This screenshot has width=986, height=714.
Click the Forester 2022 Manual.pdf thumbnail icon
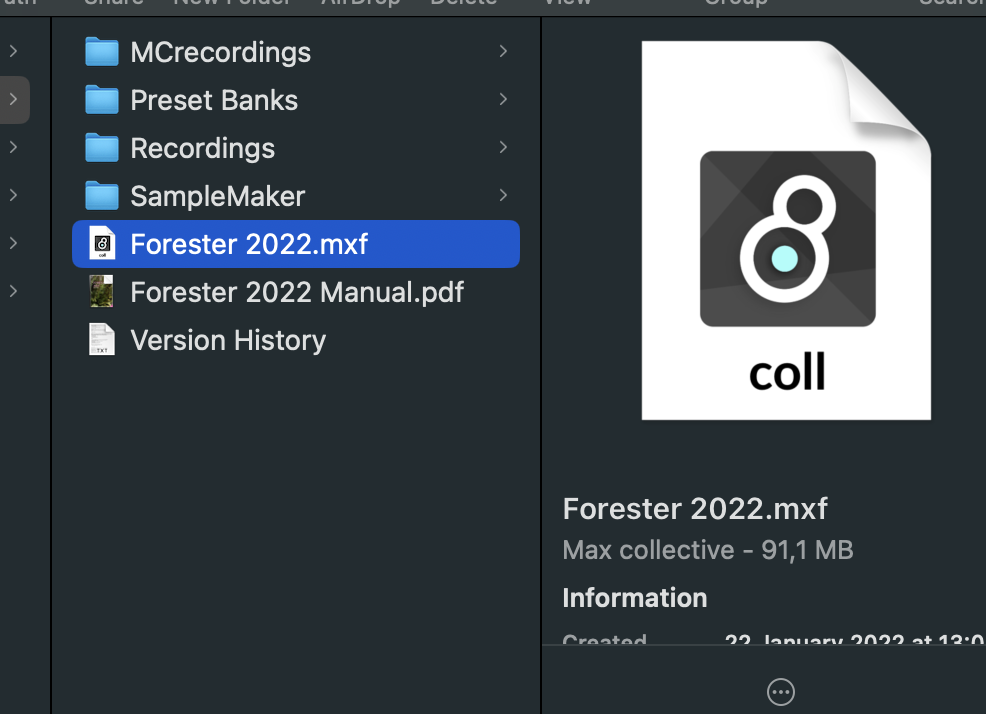[x=102, y=291]
